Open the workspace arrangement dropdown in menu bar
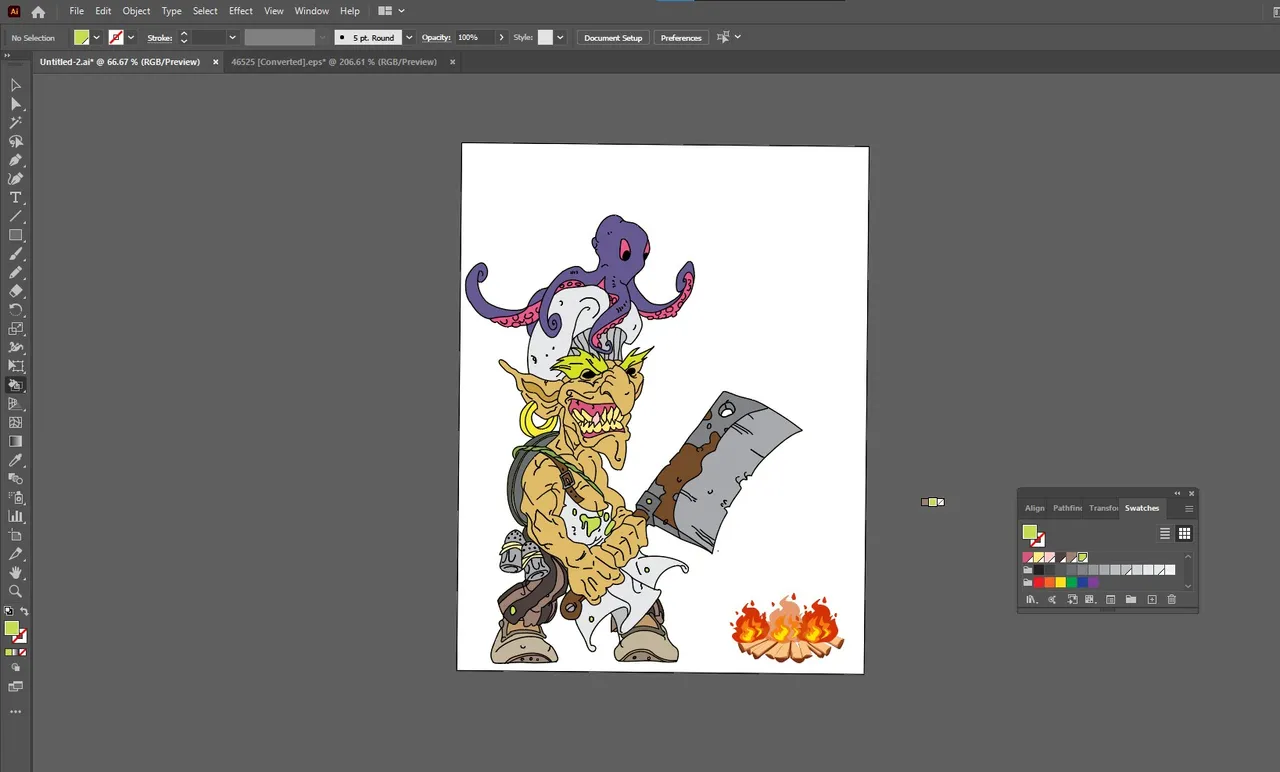Screen dimensions: 1280x772 click(x=392, y=11)
